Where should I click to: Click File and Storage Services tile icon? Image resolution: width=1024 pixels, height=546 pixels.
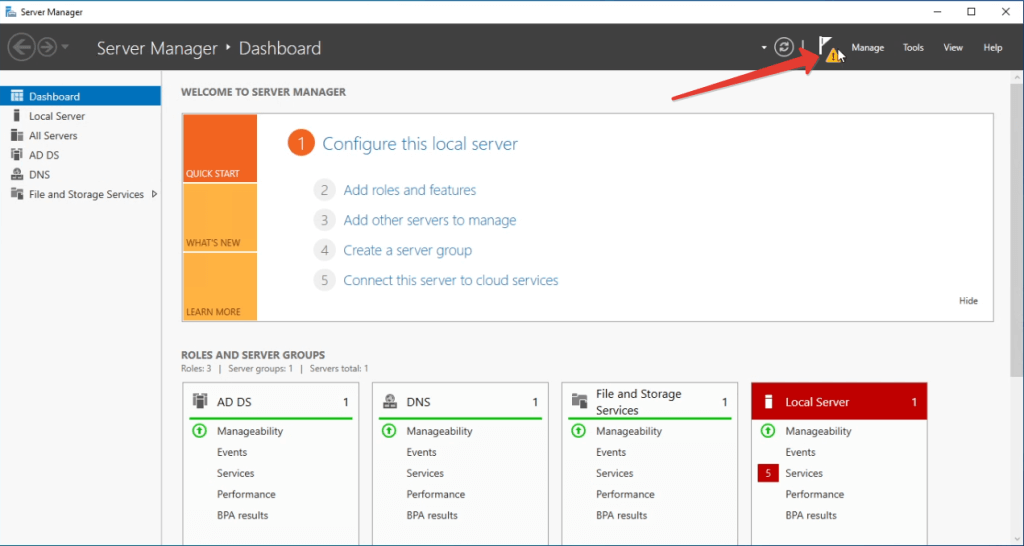pos(579,401)
